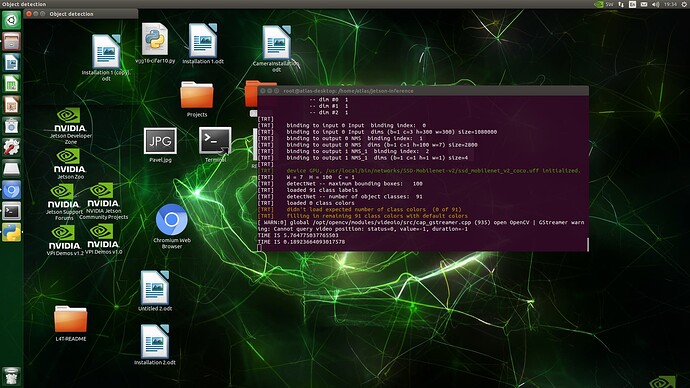Image resolution: width=690 pixels, height=388 pixels.
Task: Switch to Chromium in the launcher
Action: coord(11,190)
